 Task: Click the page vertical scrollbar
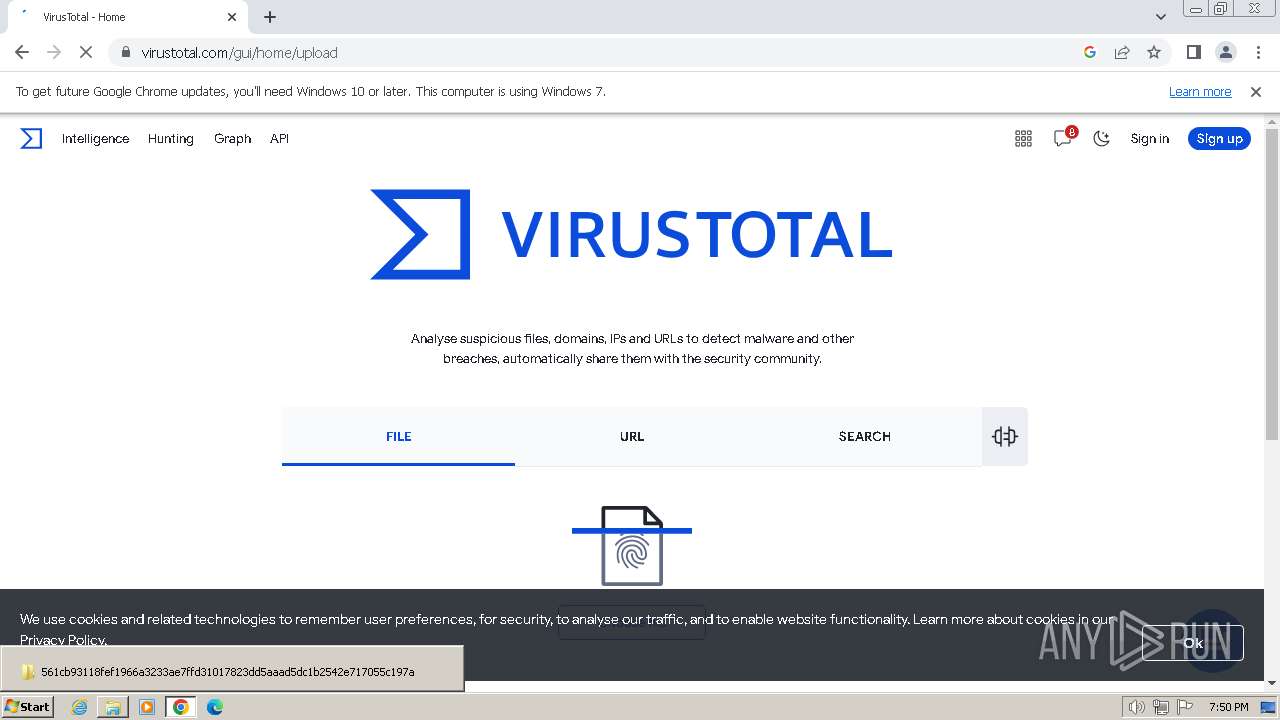[1272, 284]
